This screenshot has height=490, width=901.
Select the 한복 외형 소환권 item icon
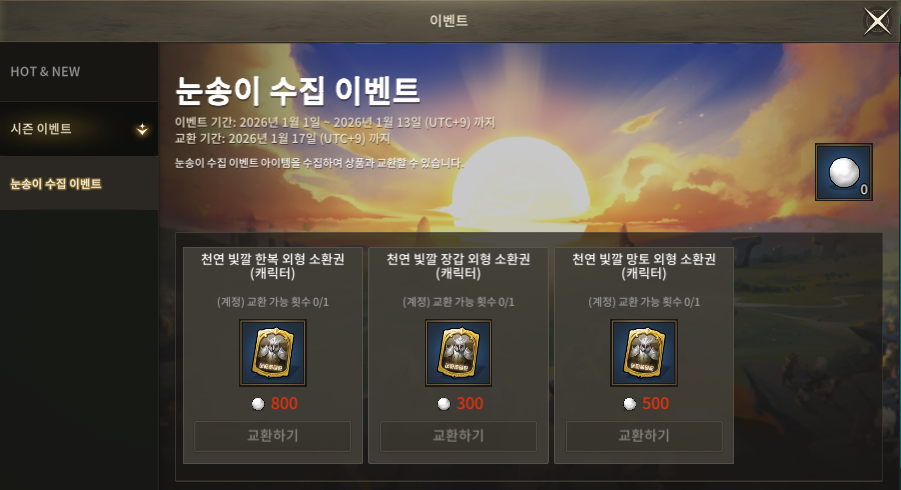273,353
